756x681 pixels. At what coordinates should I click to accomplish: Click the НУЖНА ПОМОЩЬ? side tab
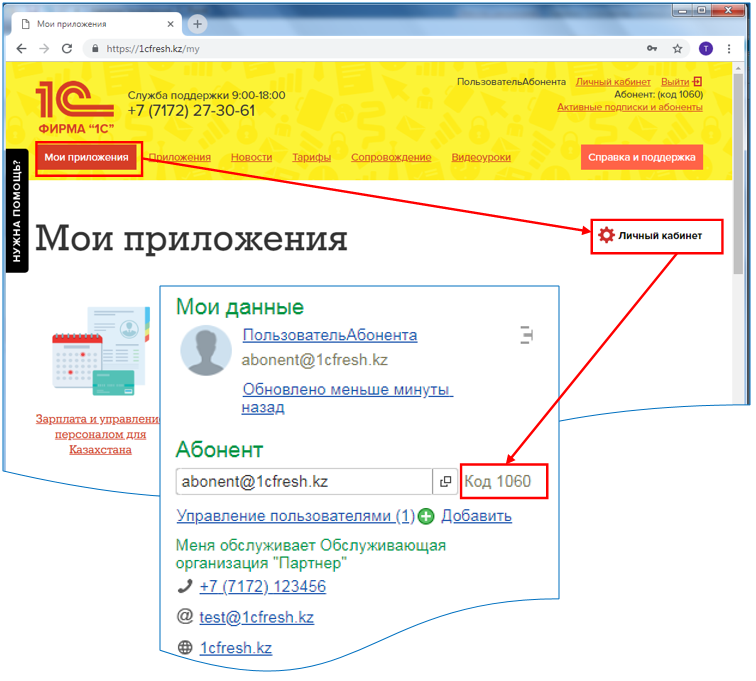pyautogui.click(x=17, y=211)
